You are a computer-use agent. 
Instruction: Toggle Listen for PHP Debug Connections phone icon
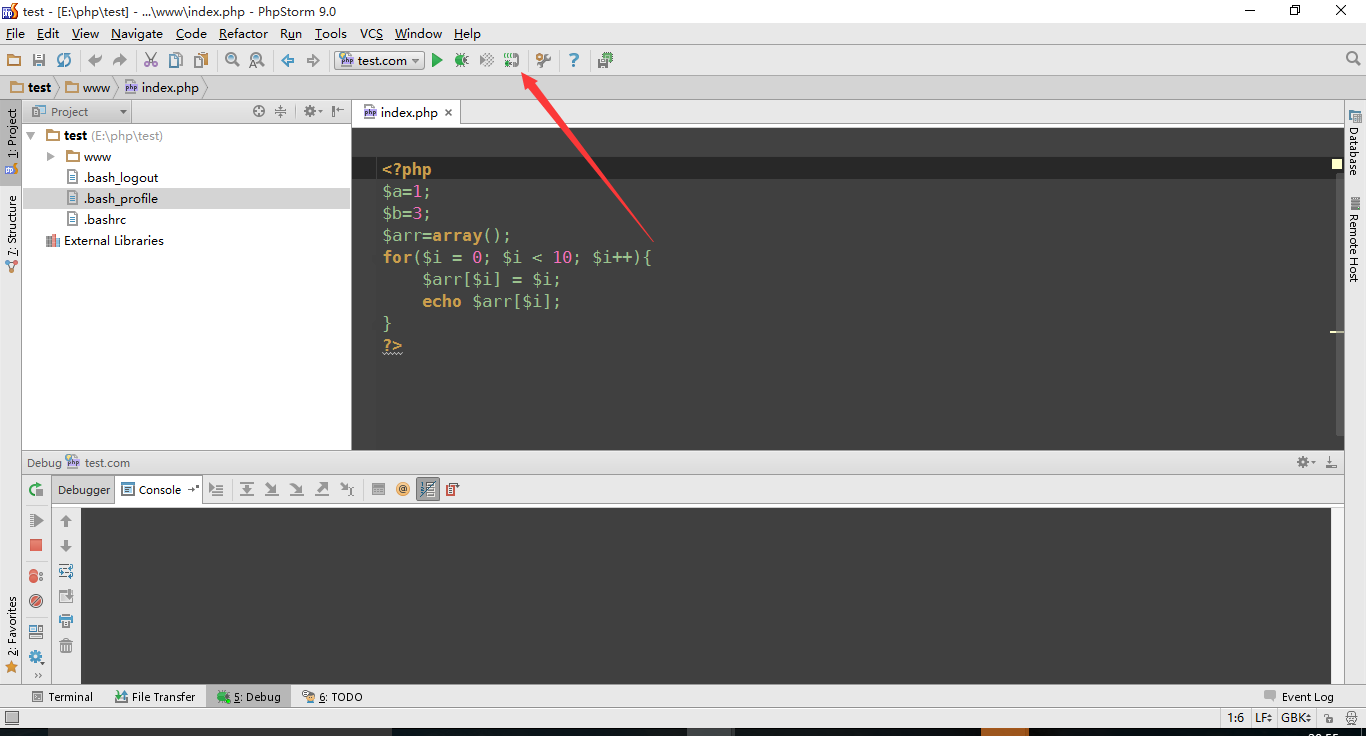(512, 61)
